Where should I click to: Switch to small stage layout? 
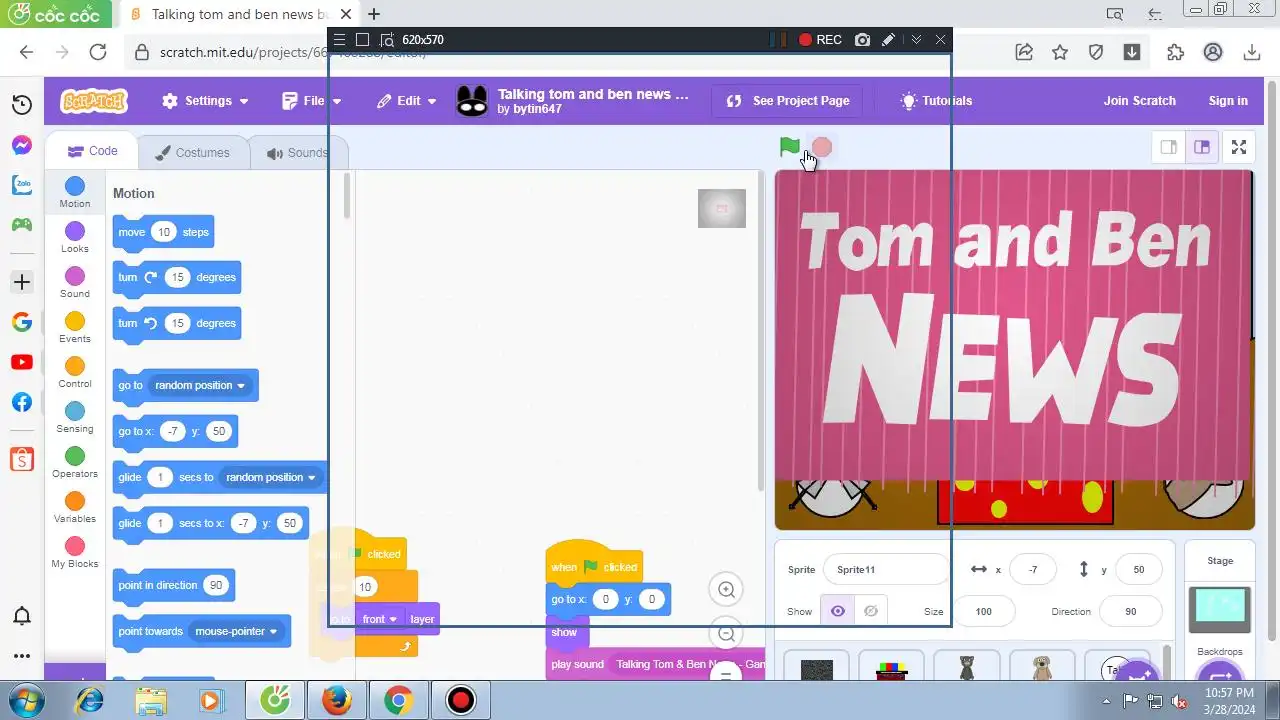tap(1168, 147)
